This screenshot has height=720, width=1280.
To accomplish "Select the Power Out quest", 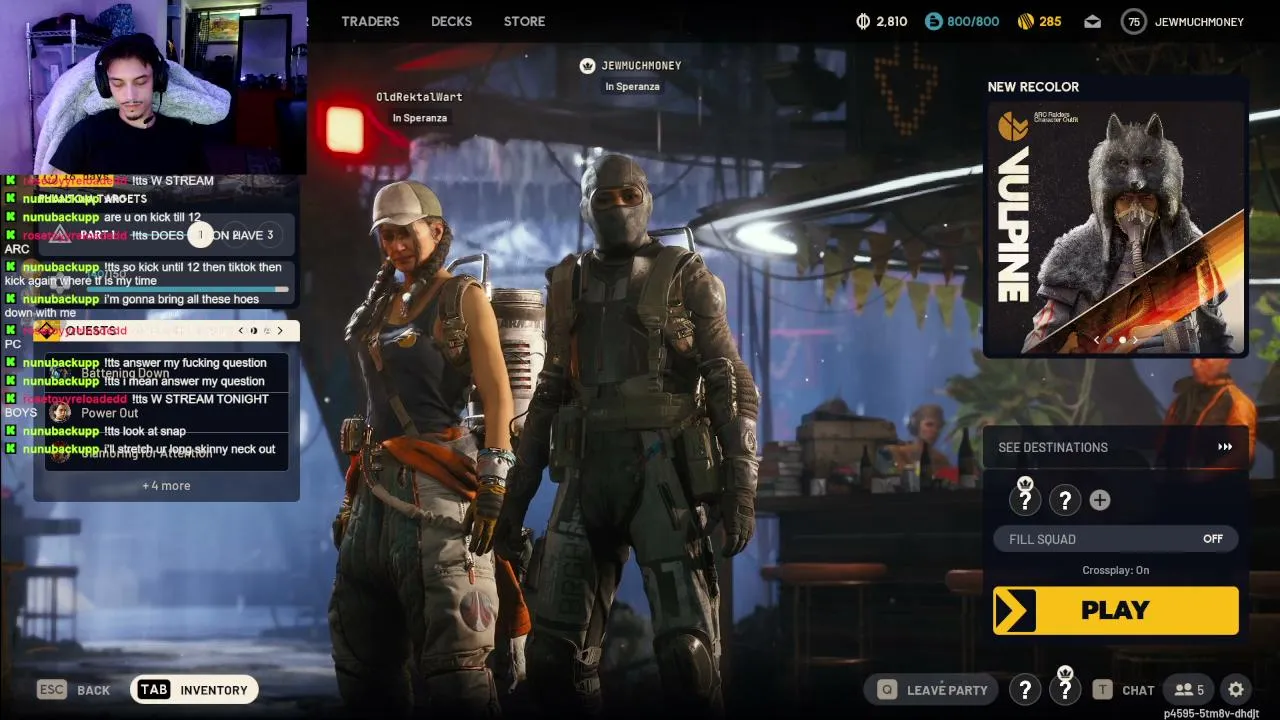I will [x=166, y=413].
